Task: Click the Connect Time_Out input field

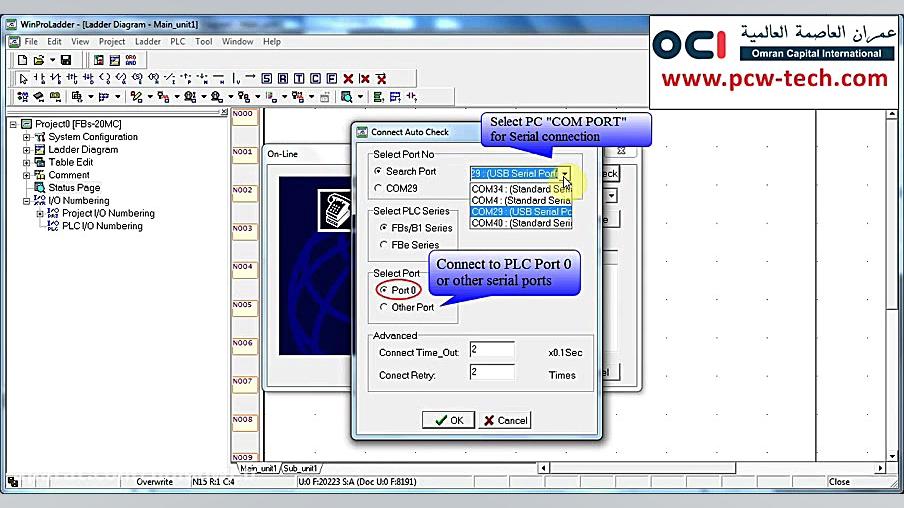Action: 492,351
